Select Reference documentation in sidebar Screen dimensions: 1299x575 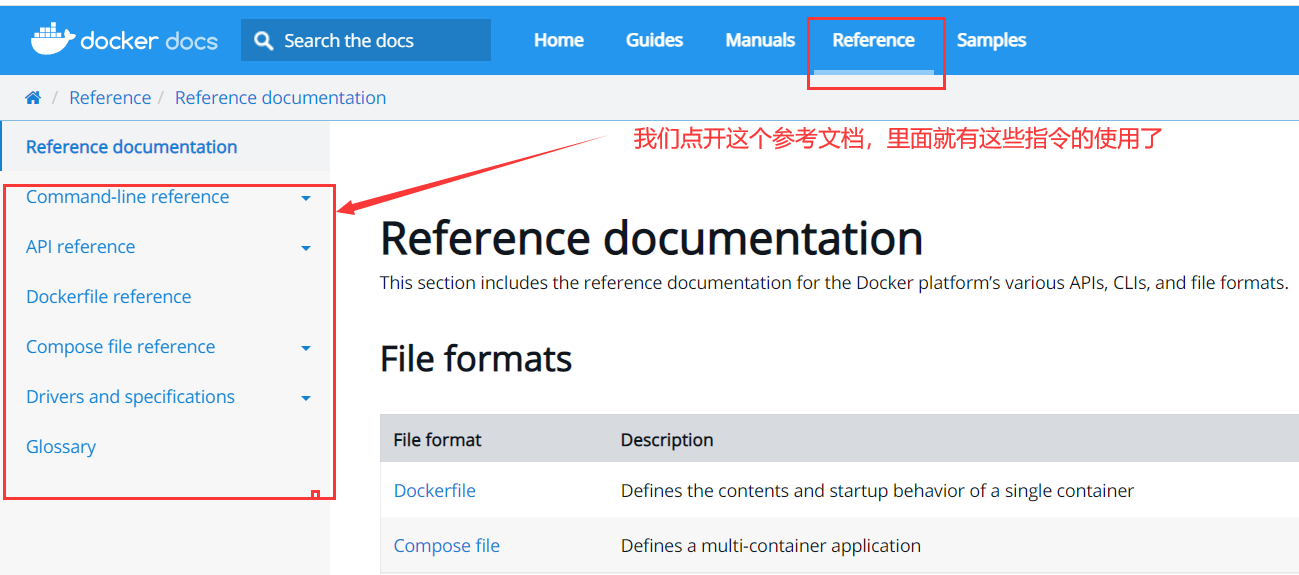(x=131, y=147)
